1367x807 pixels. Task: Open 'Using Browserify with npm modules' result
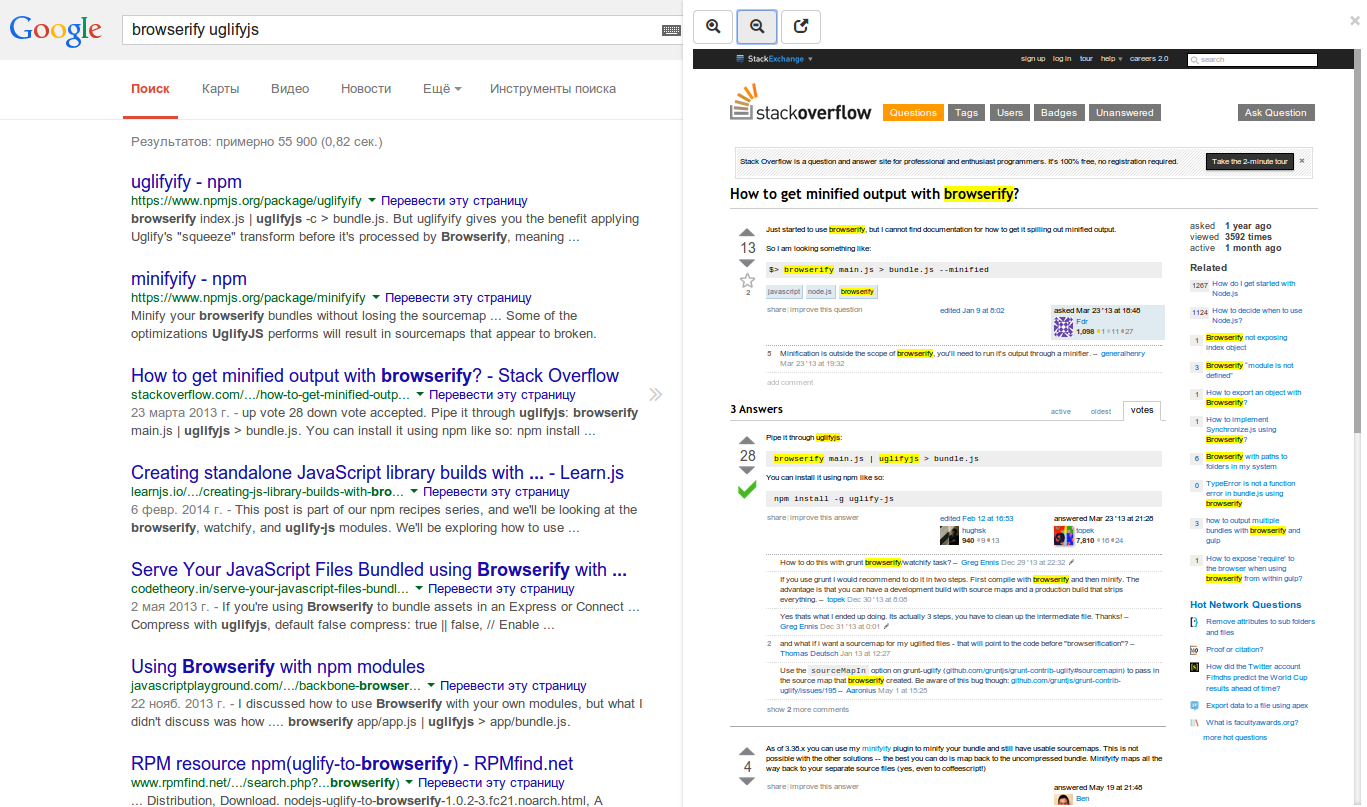point(278,667)
